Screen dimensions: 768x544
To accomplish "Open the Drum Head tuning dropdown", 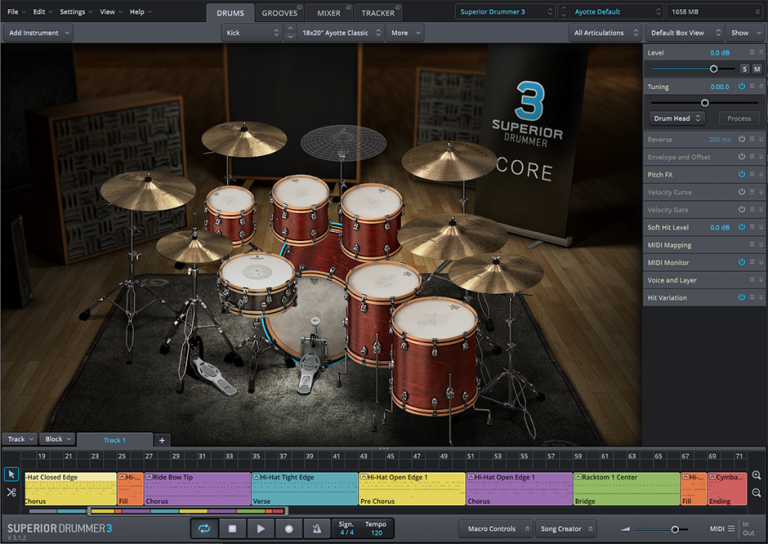I will 677,118.
